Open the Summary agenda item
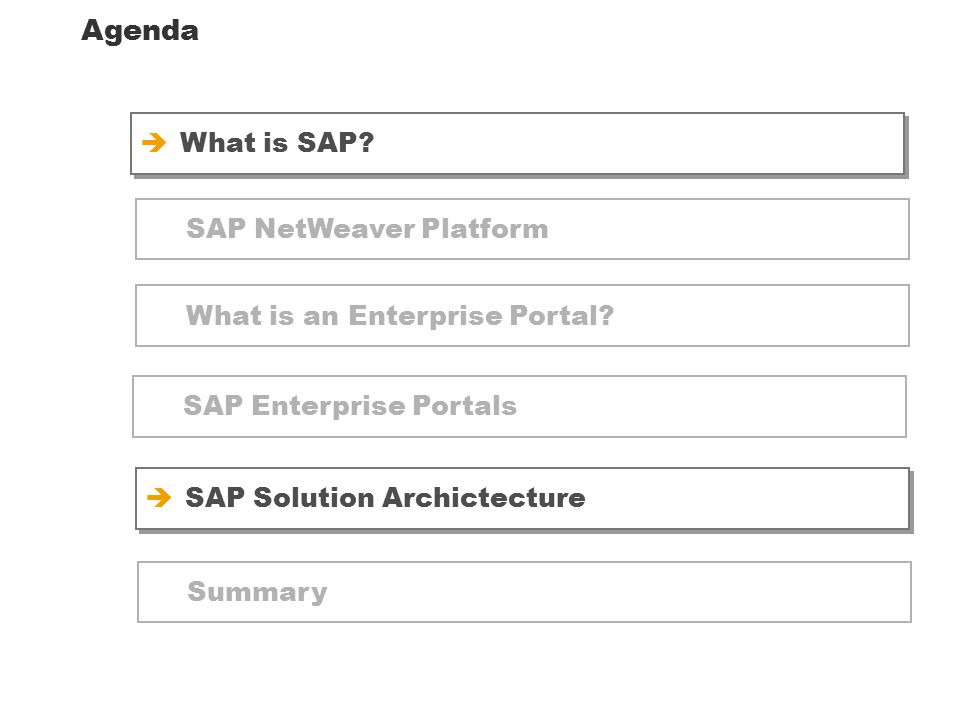 524,592
